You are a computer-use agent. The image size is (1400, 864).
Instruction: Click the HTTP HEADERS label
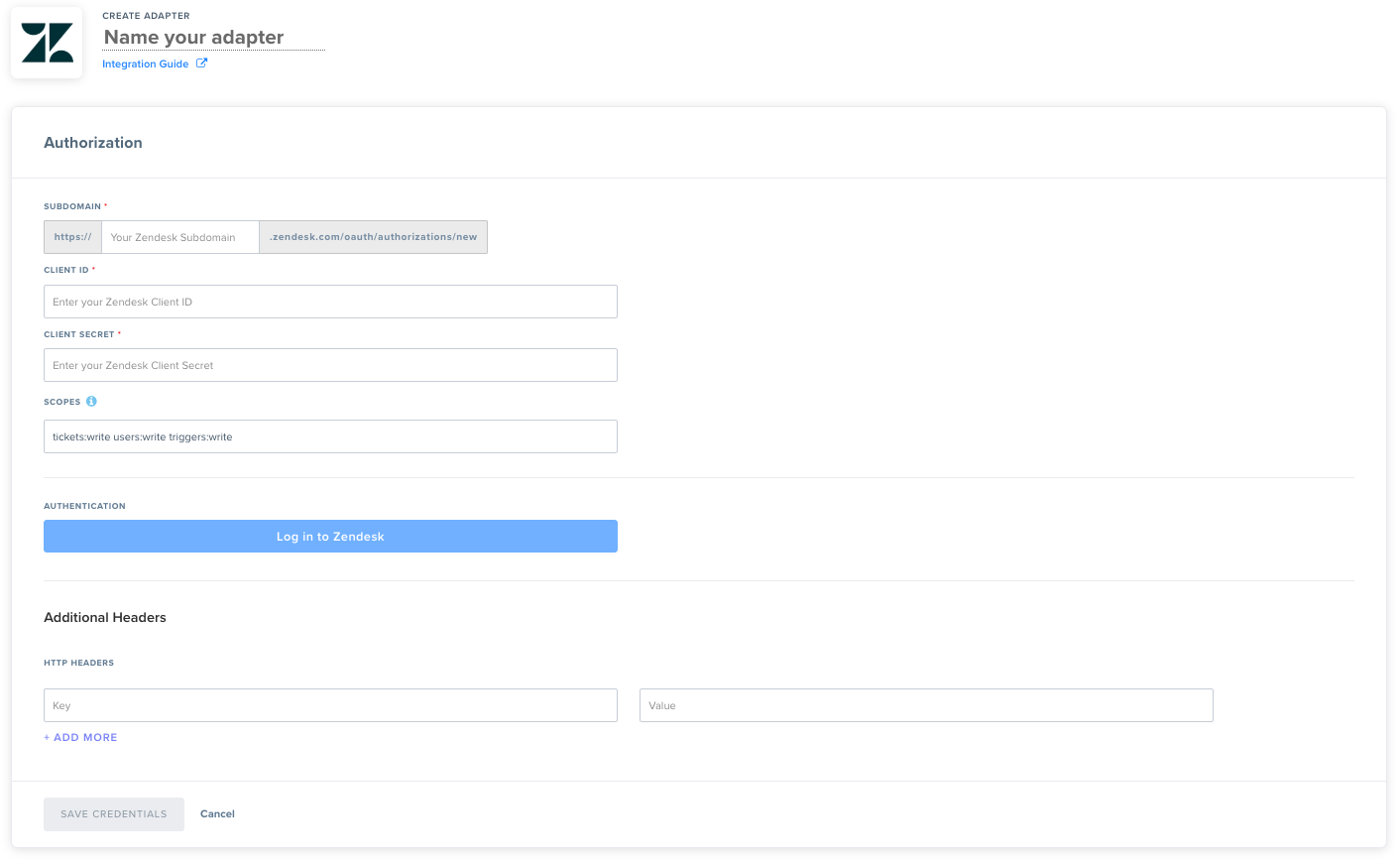point(78,663)
